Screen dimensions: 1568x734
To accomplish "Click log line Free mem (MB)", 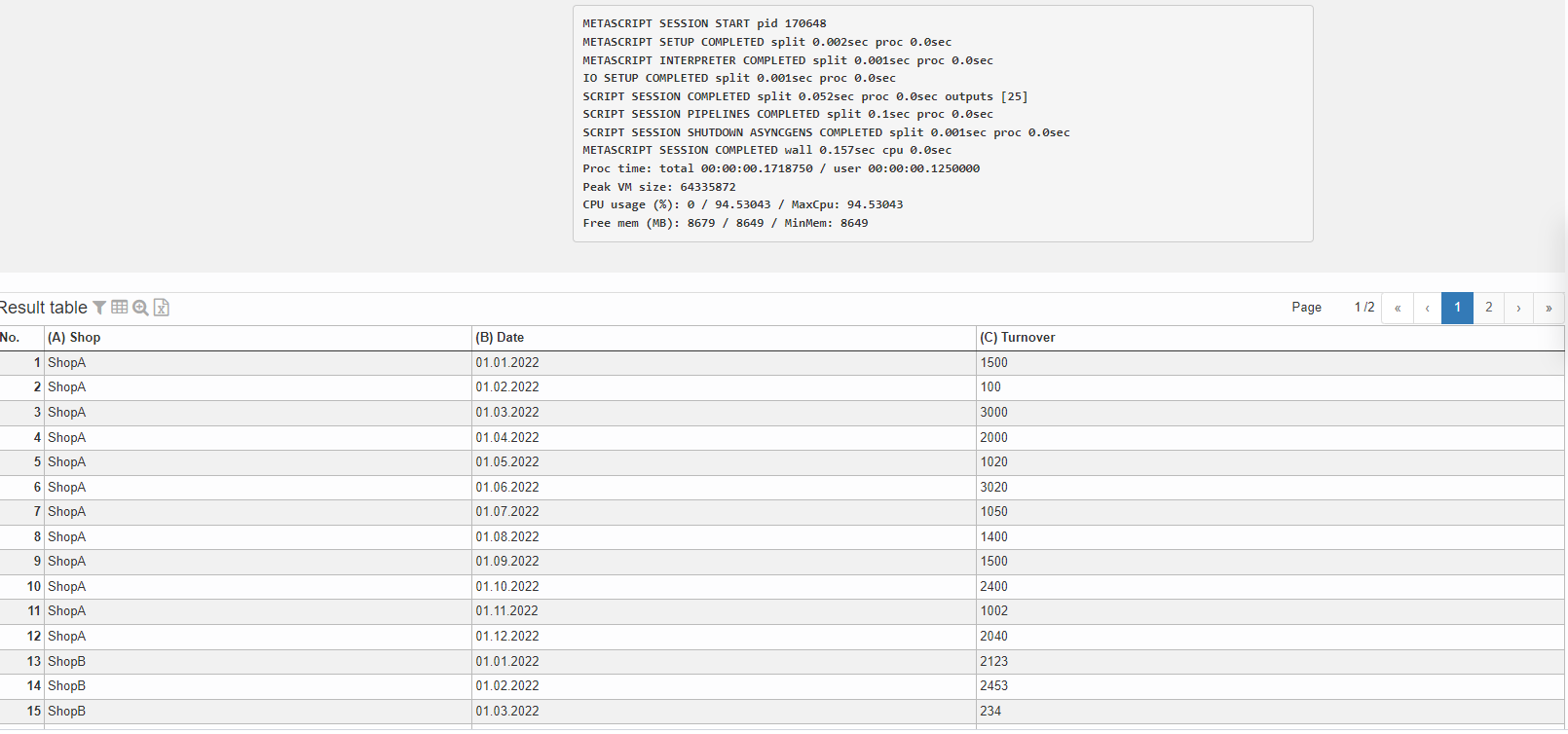I will pos(726,223).
